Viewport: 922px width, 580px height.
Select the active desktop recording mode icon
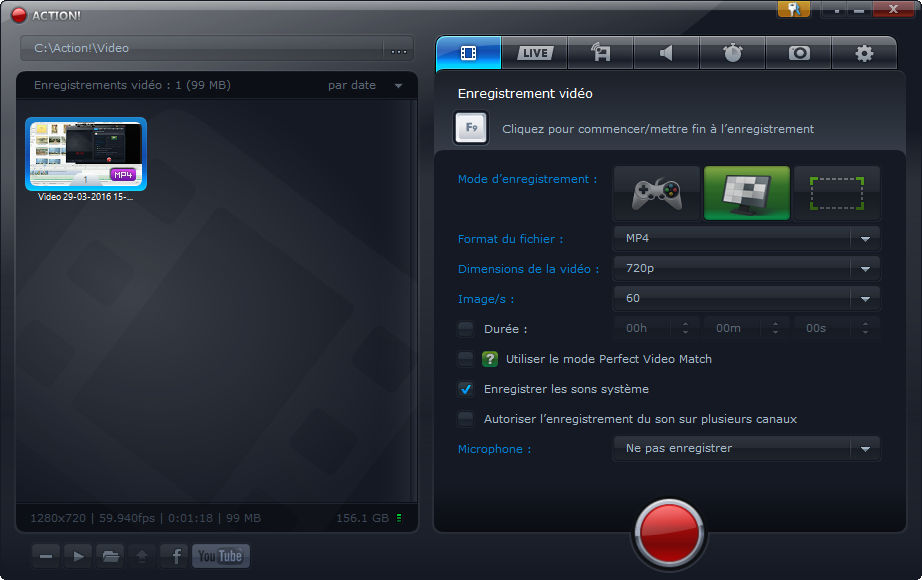tap(746, 193)
